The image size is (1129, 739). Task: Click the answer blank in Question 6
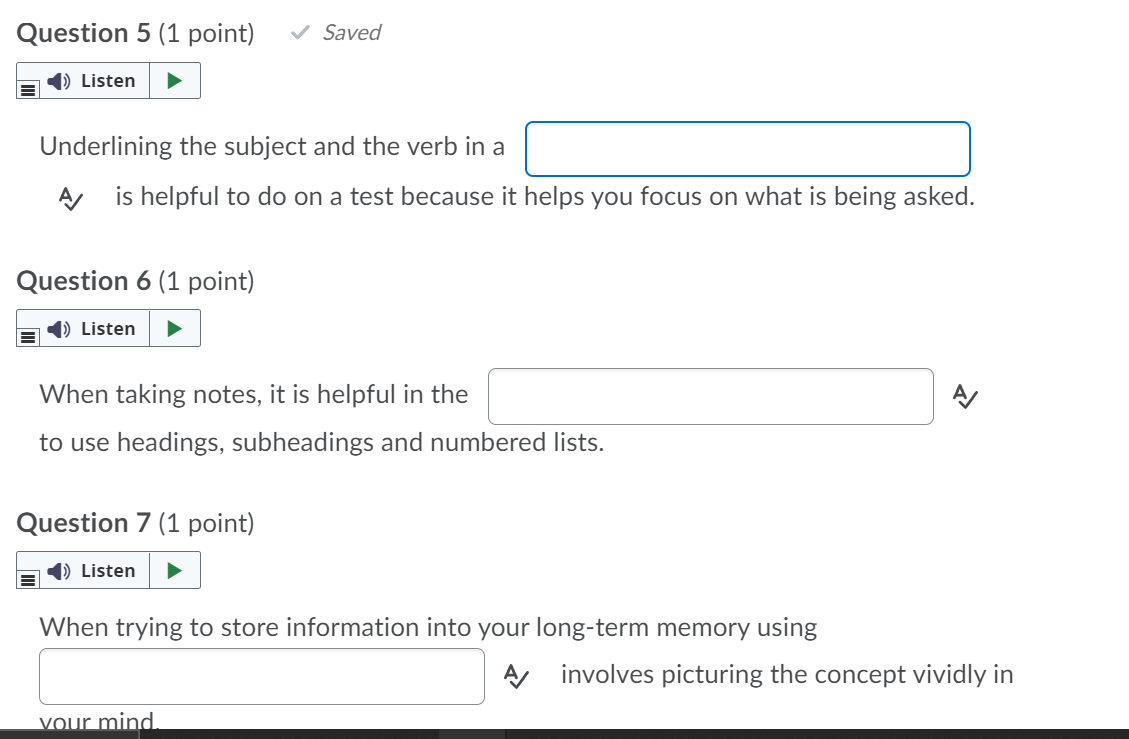(x=711, y=396)
